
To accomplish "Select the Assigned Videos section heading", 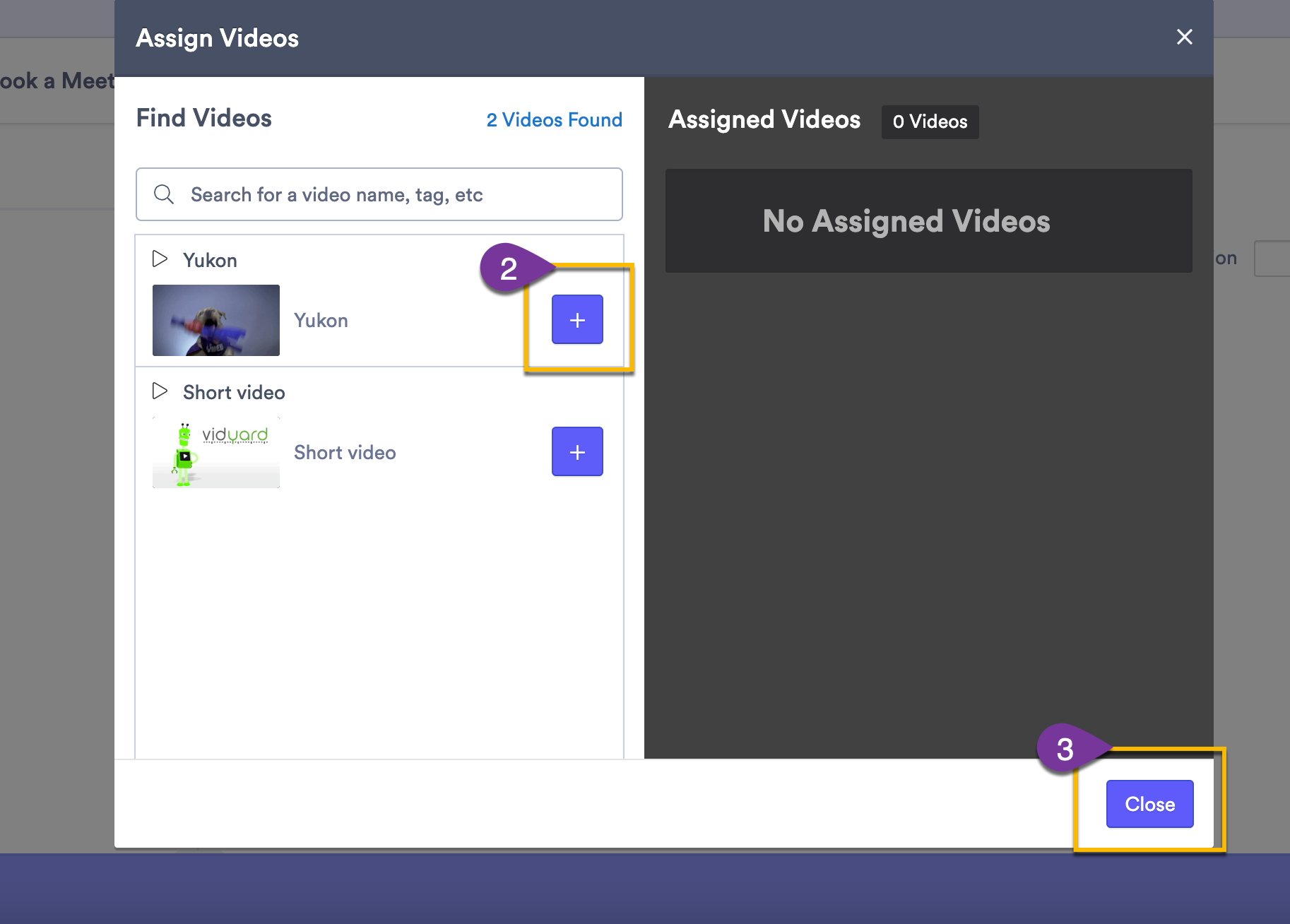I will click(764, 119).
